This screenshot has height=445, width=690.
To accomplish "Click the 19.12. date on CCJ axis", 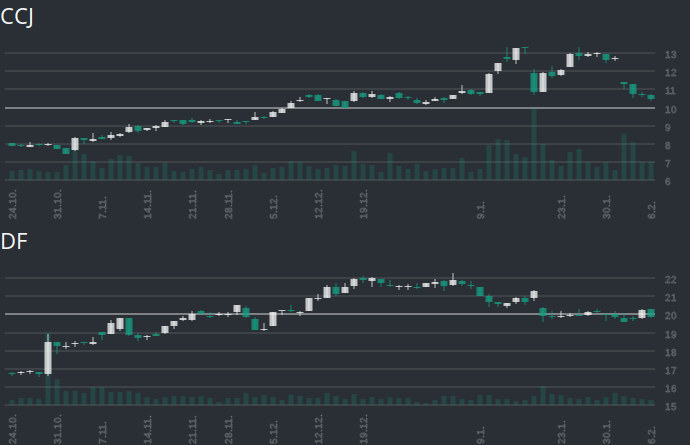I will (x=363, y=205).
